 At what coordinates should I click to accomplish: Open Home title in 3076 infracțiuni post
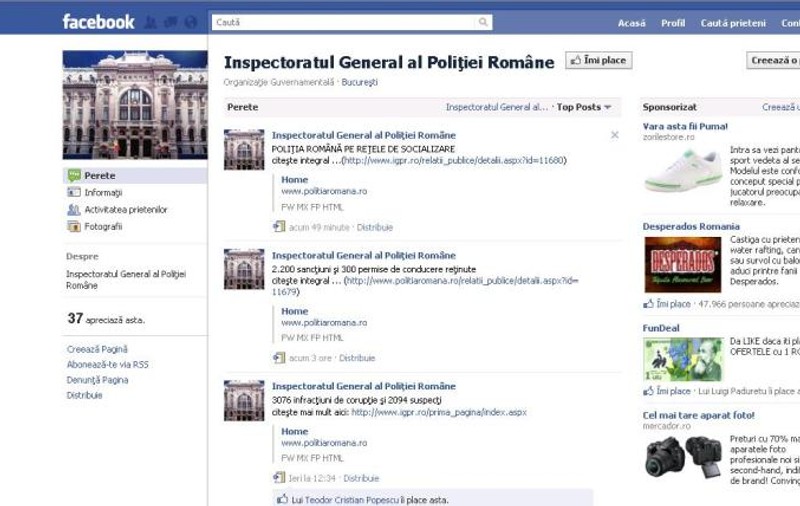(x=294, y=432)
